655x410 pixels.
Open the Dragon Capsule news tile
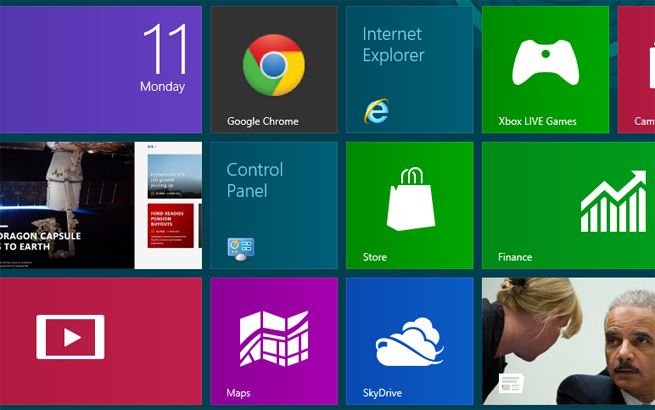point(101,205)
